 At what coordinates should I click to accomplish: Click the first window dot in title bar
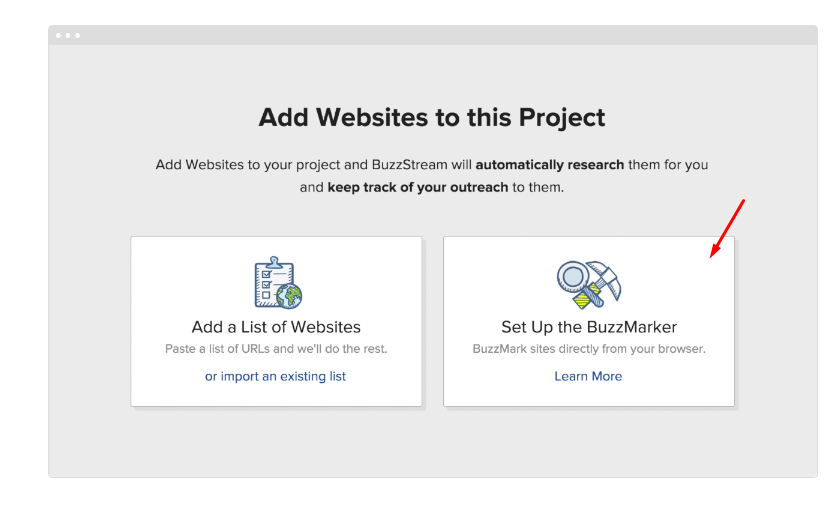pos(58,35)
